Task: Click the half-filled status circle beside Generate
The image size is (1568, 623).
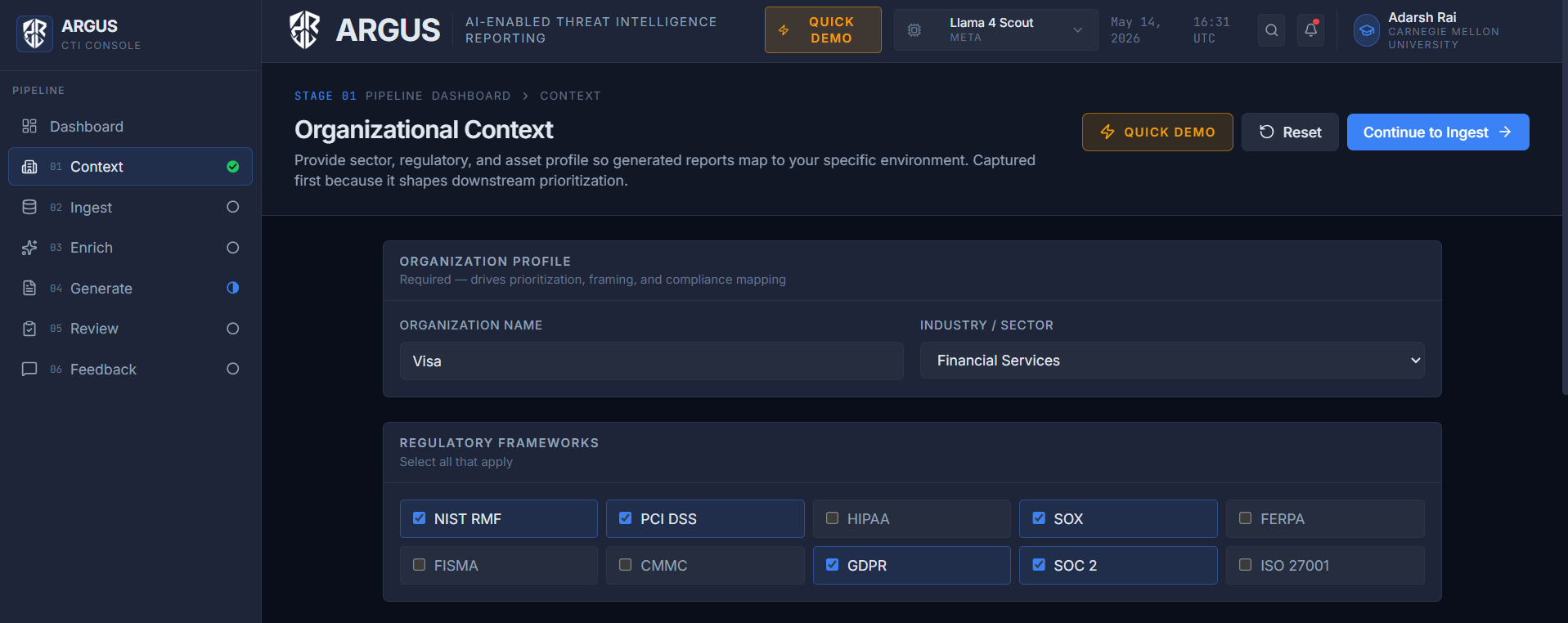Action: [x=233, y=288]
